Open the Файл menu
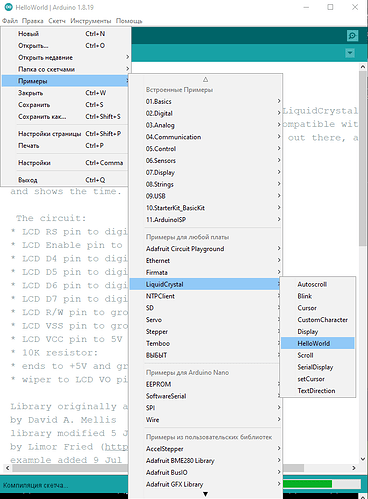 pos(10,21)
